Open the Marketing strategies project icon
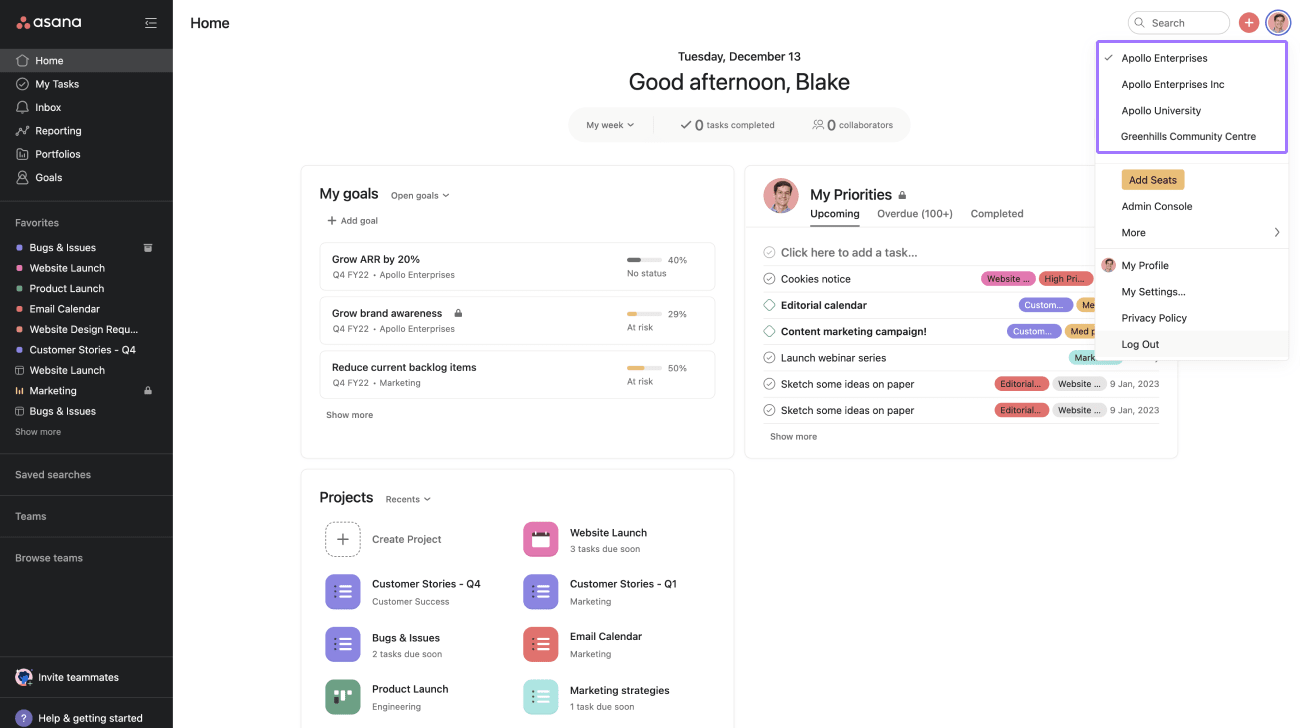 tap(540, 697)
